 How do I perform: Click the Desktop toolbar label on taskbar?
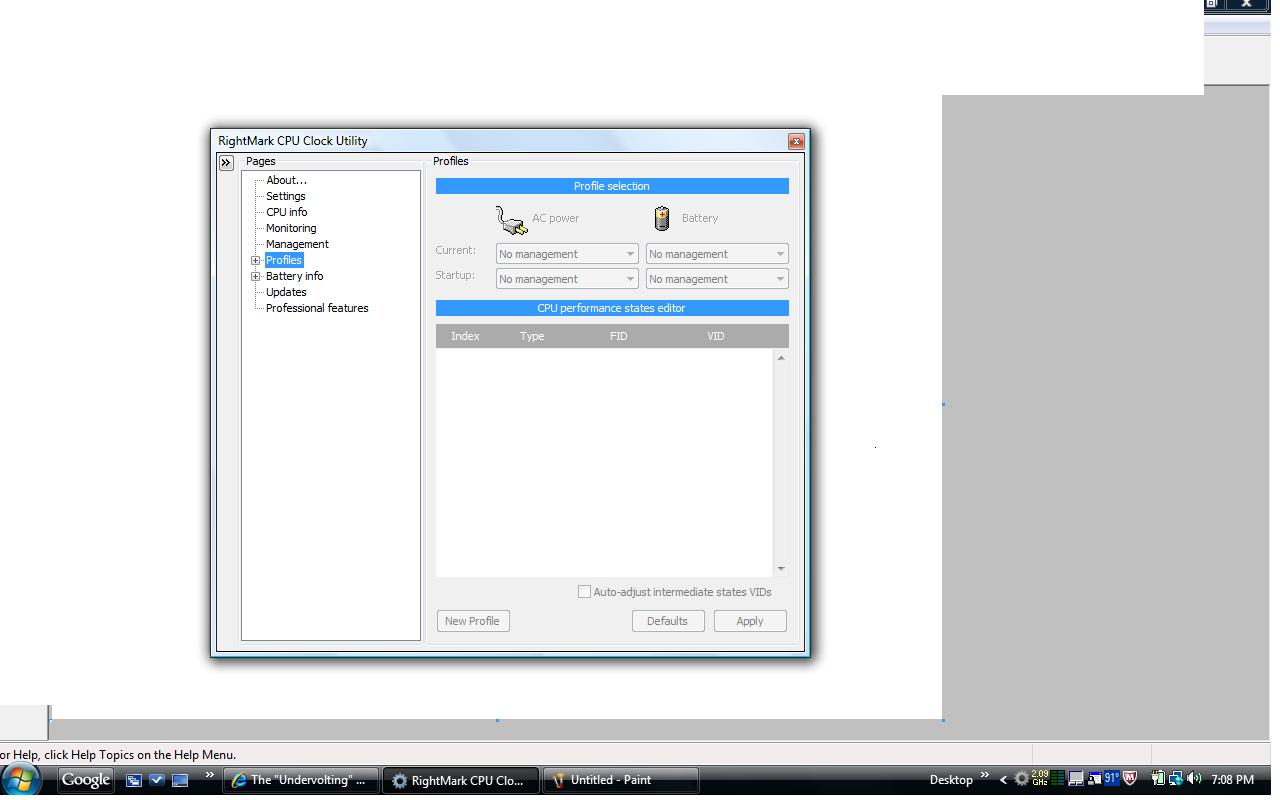coord(951,780)
